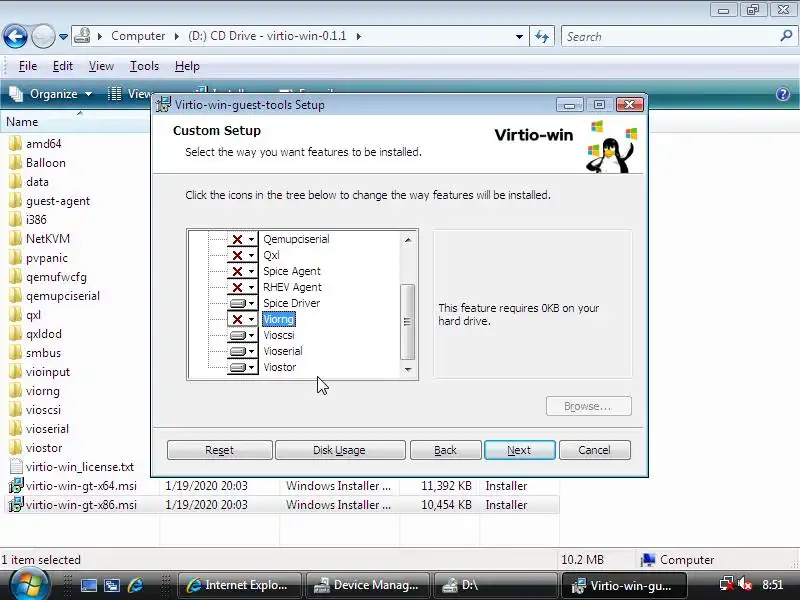The height and width of the screenshot is (600, 800).
Task: Open Vioserial feature install dropdown
Action: tap(242, 351)
